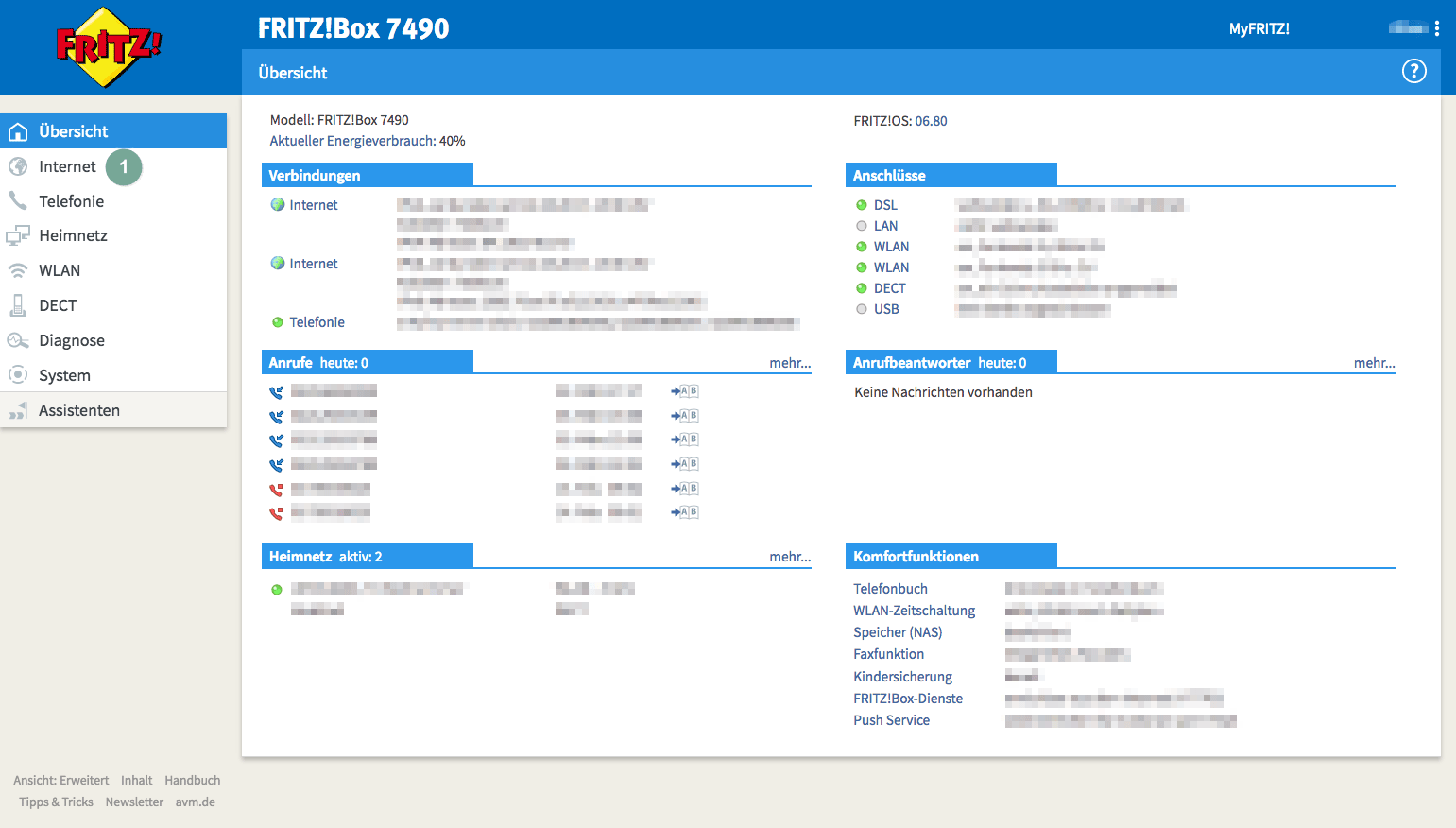Open Inhalt footer link
This screenshot has width=1456, height=828.
click(x=136, y=781)
